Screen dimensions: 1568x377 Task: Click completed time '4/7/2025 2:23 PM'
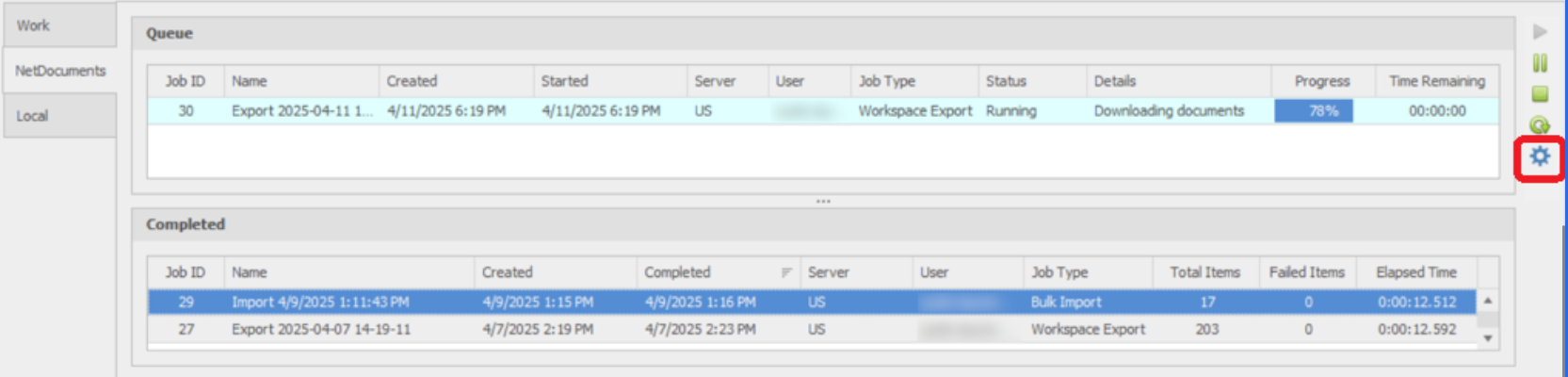[700, 330]
